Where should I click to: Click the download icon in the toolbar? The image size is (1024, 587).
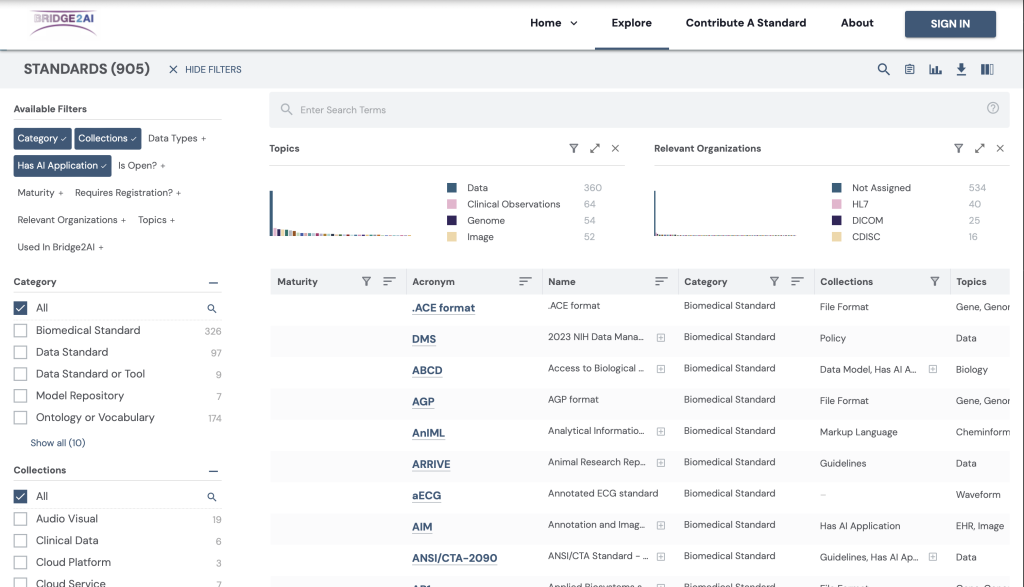[x=961, y=69]
